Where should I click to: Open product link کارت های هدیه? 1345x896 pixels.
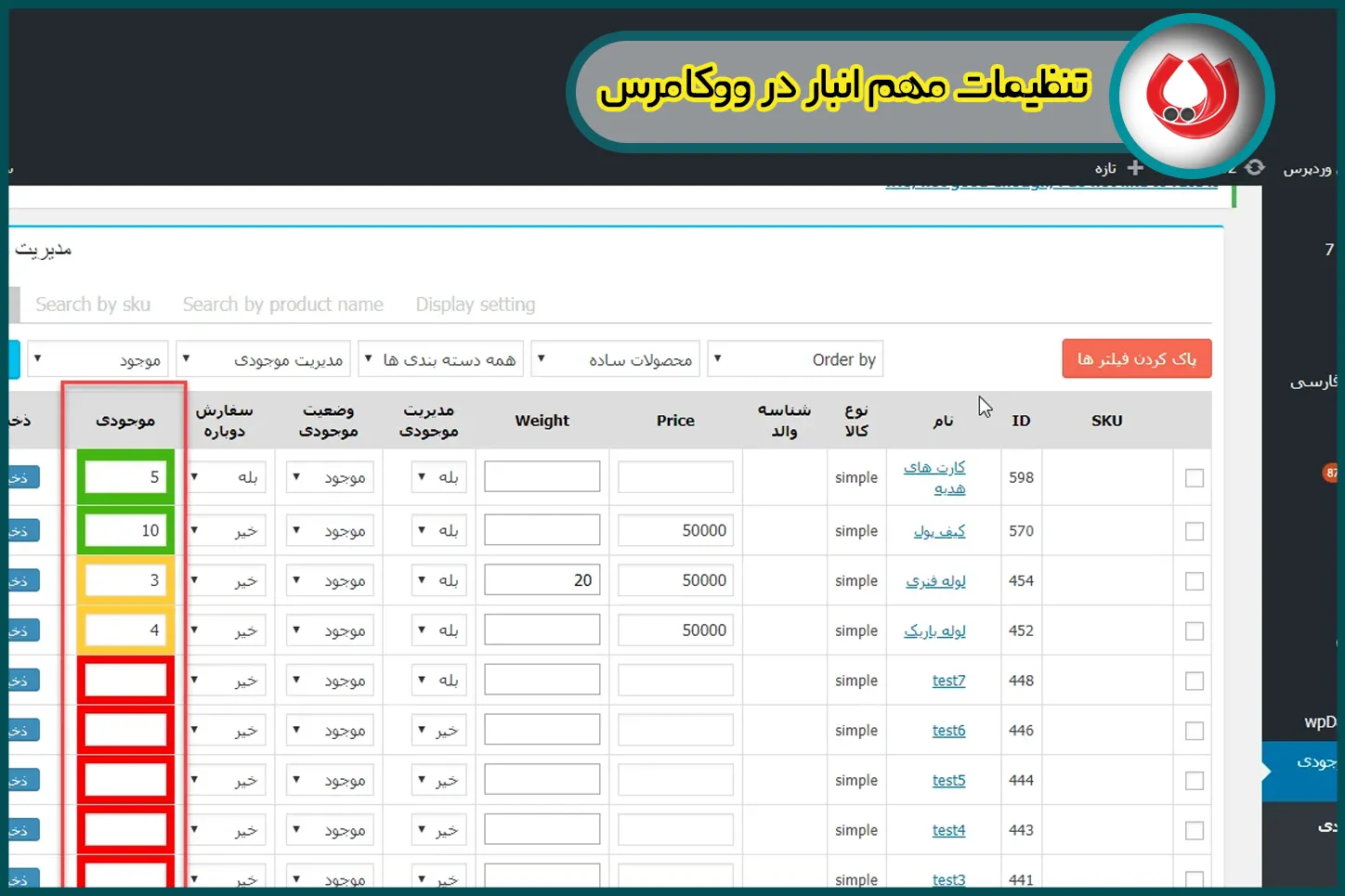(935, 477)
